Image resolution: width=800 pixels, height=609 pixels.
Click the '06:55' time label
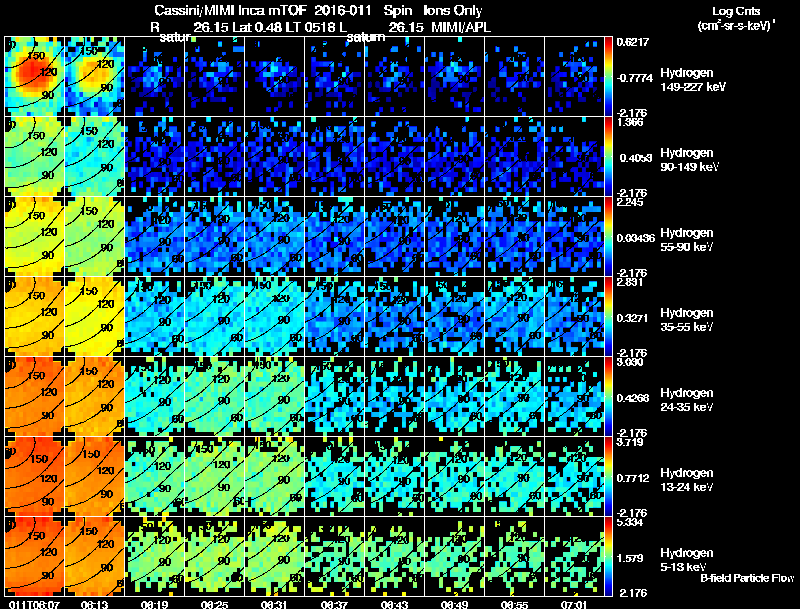point(515,605)
